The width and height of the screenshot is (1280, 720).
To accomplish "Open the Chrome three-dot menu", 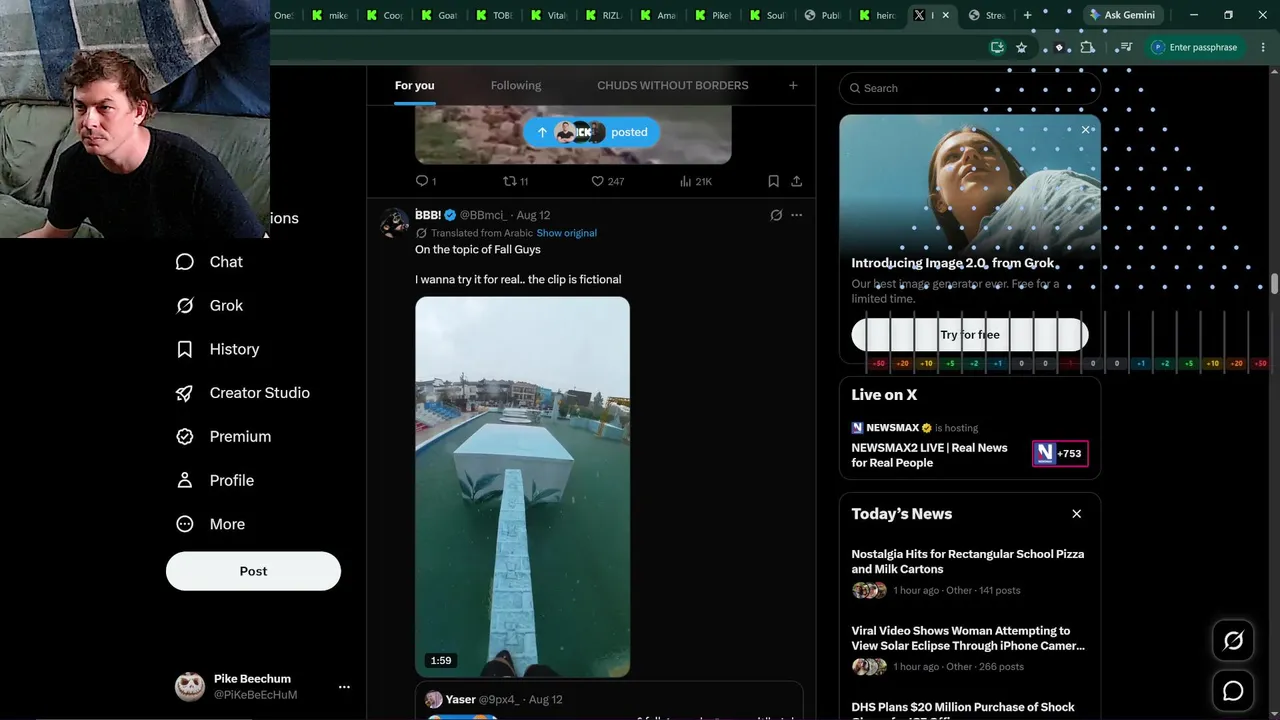I will pos(1264,47).
